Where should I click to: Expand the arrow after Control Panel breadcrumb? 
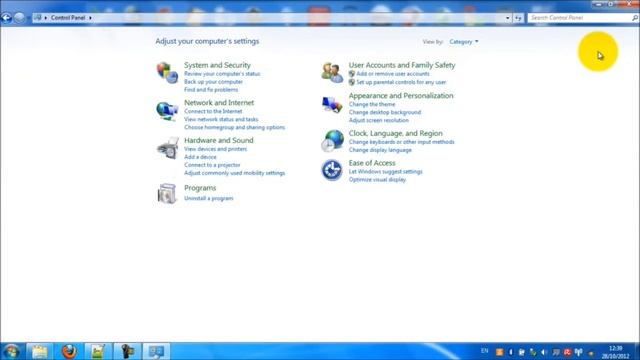90,18
